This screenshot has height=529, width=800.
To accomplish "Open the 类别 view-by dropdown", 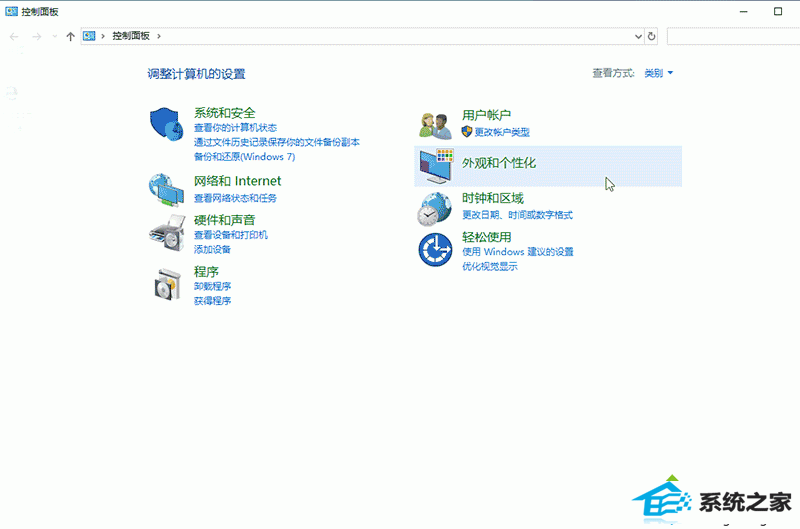I will pos(659,73).
